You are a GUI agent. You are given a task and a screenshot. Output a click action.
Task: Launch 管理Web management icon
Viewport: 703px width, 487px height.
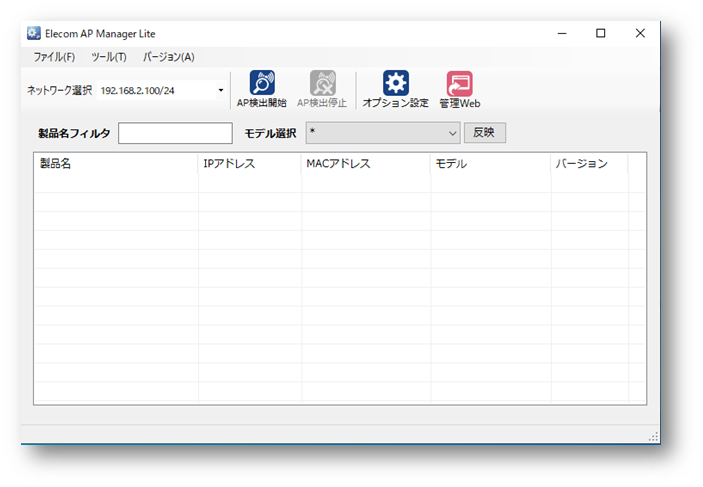tap(460, 89)
